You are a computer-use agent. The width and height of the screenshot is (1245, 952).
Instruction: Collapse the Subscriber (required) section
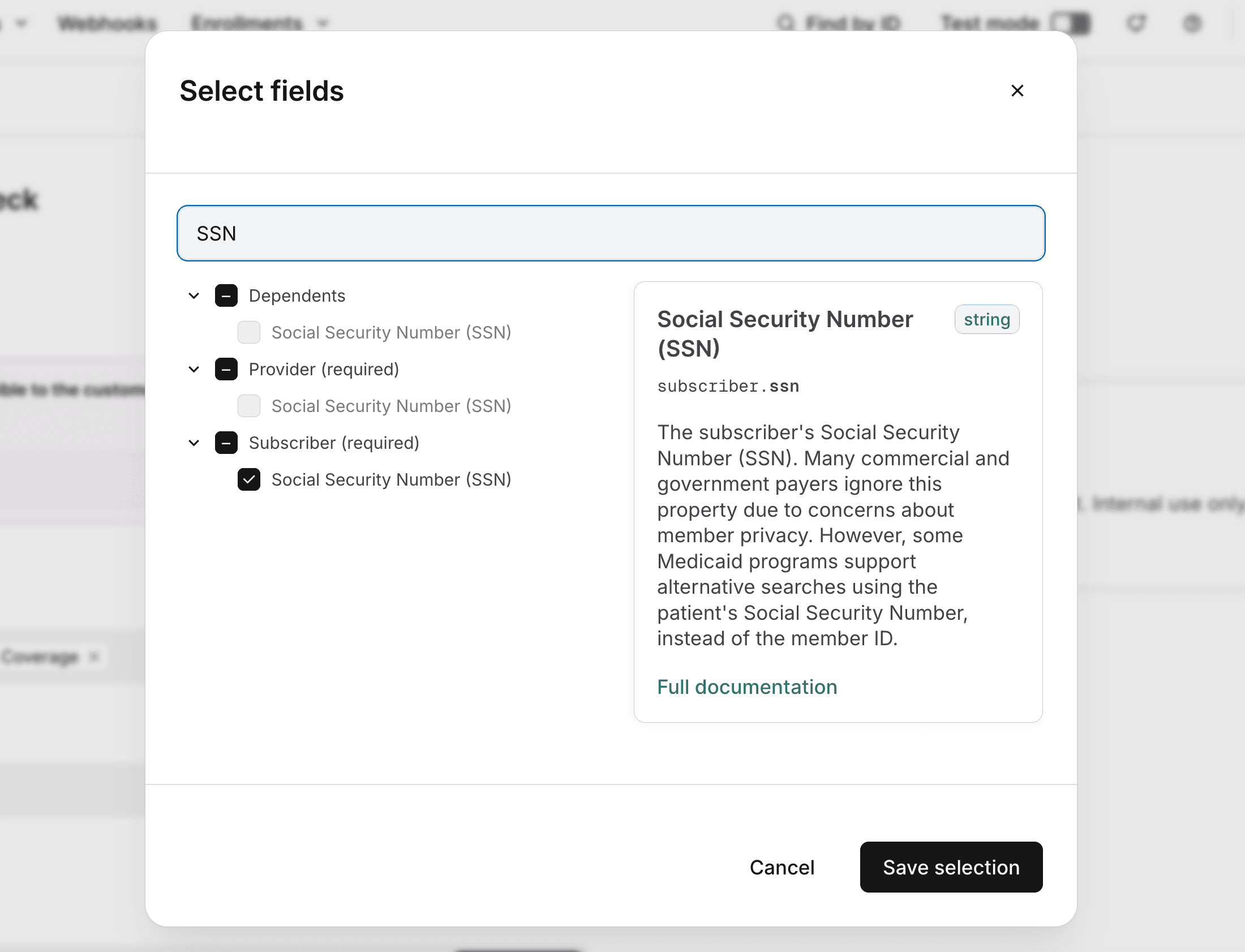193,443
